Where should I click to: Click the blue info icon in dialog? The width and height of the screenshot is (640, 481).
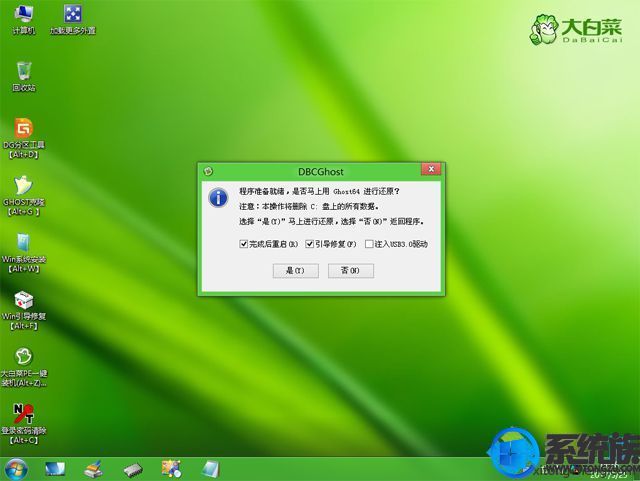pyautogui.click(x=218, y=198)
